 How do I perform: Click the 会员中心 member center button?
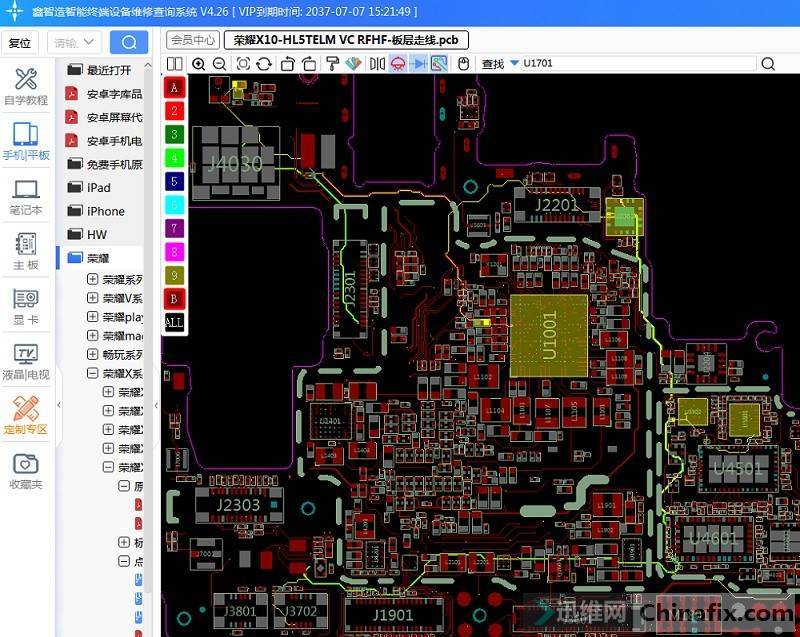click(x=192, y=40)
